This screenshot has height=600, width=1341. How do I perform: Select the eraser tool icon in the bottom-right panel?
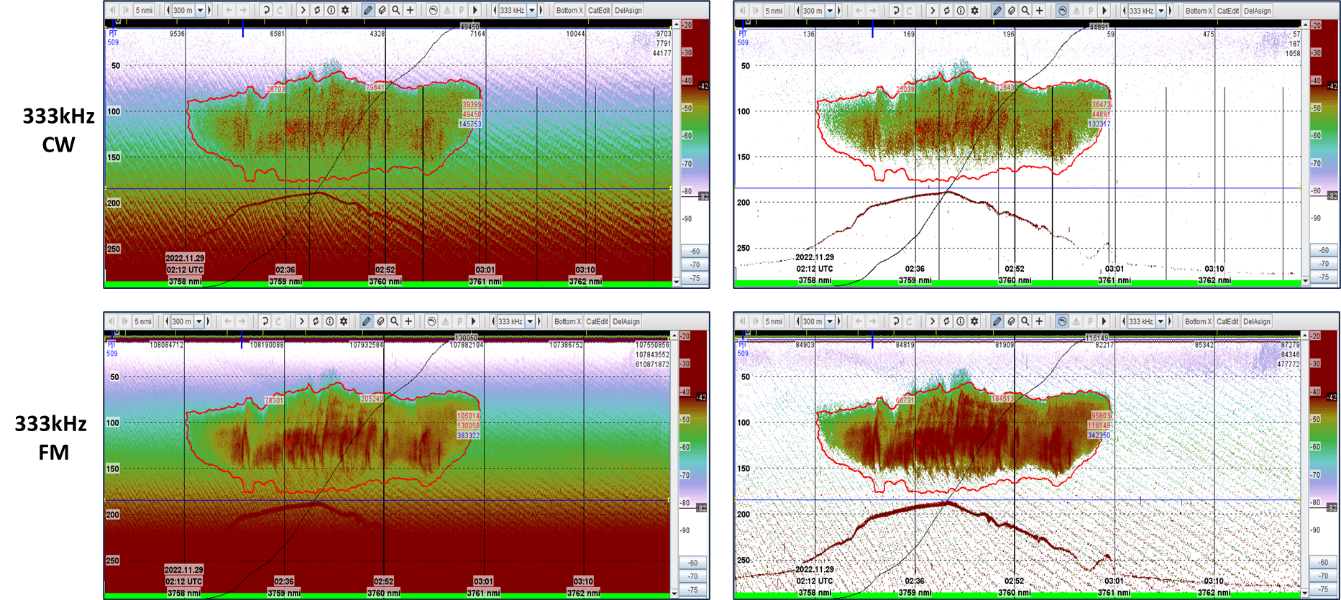point(1012,322)
